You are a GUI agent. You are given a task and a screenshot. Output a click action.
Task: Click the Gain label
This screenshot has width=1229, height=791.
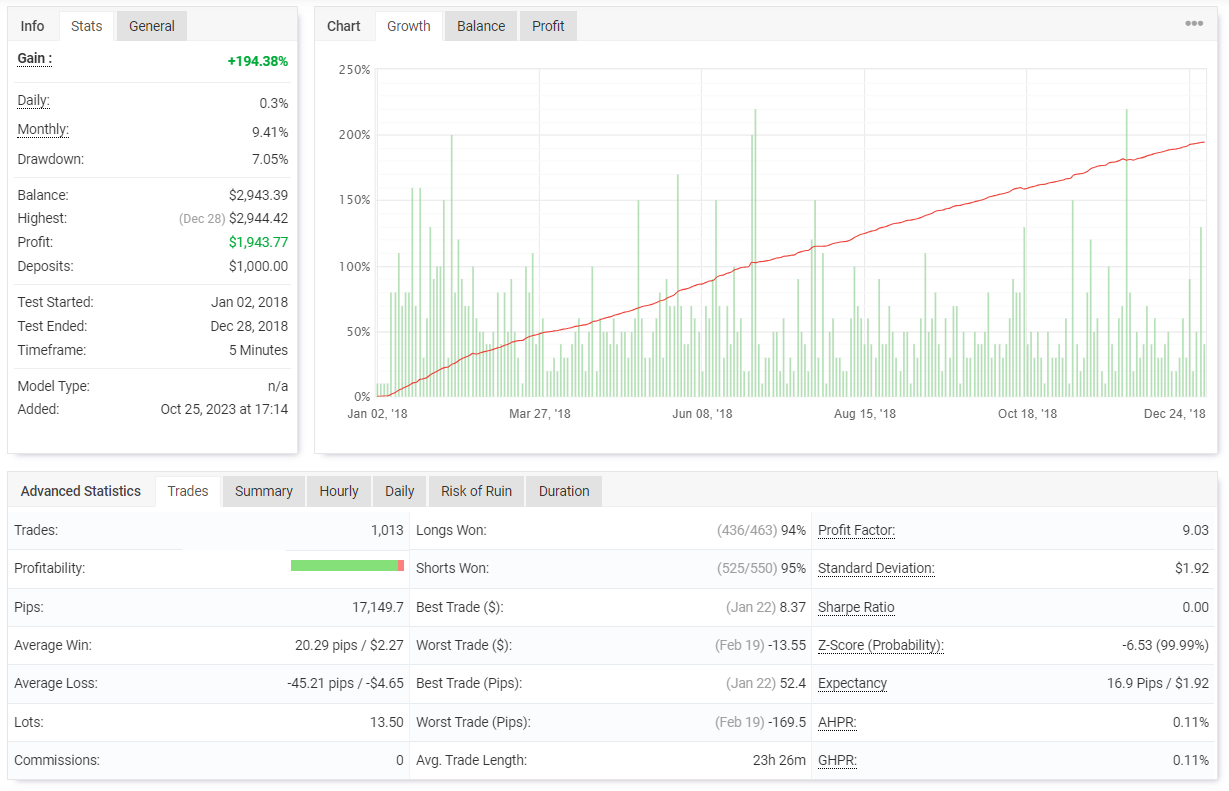click(x=35, y=58)
